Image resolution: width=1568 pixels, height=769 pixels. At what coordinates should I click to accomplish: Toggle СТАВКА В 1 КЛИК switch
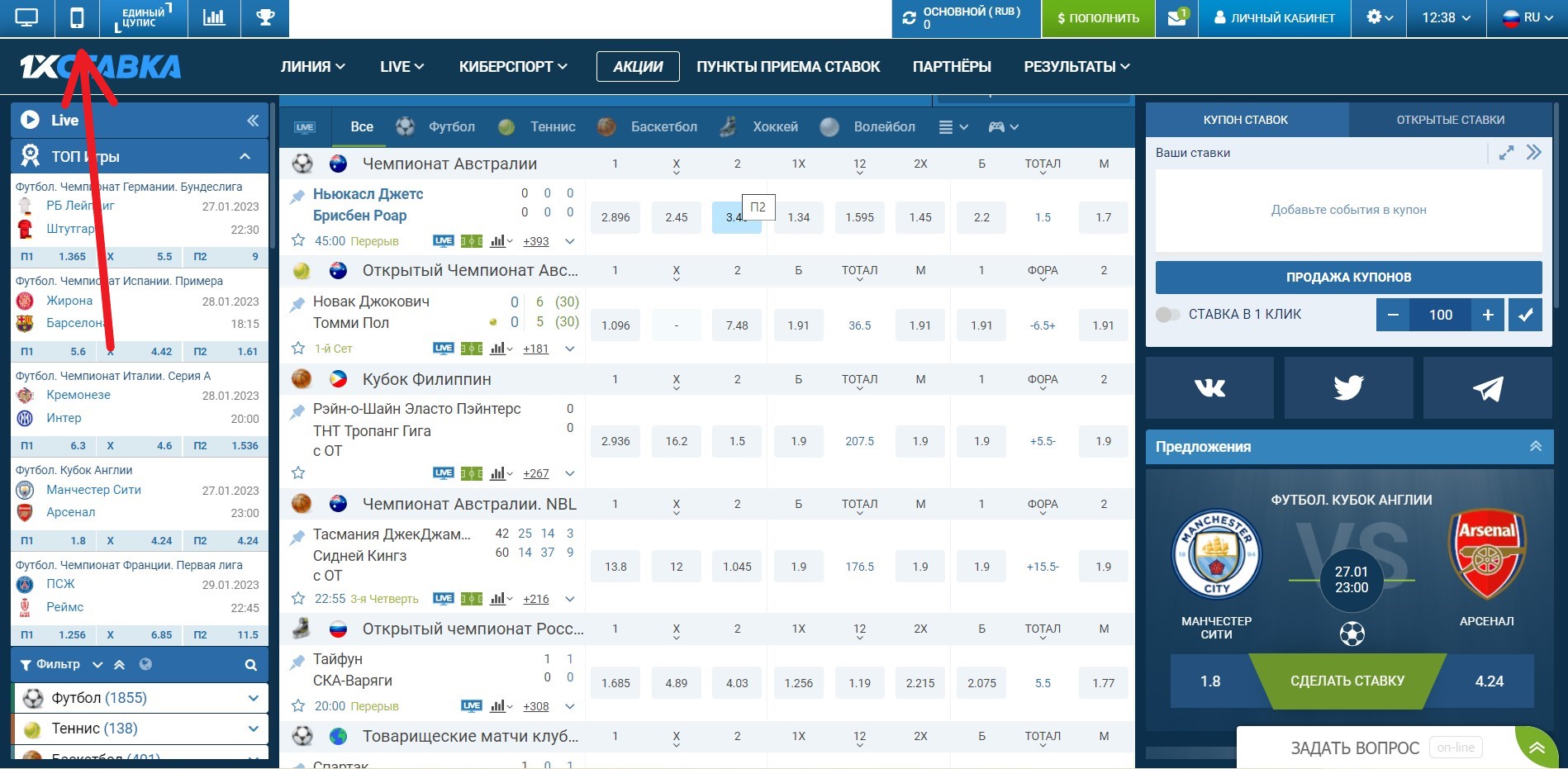pos(1168,315)
